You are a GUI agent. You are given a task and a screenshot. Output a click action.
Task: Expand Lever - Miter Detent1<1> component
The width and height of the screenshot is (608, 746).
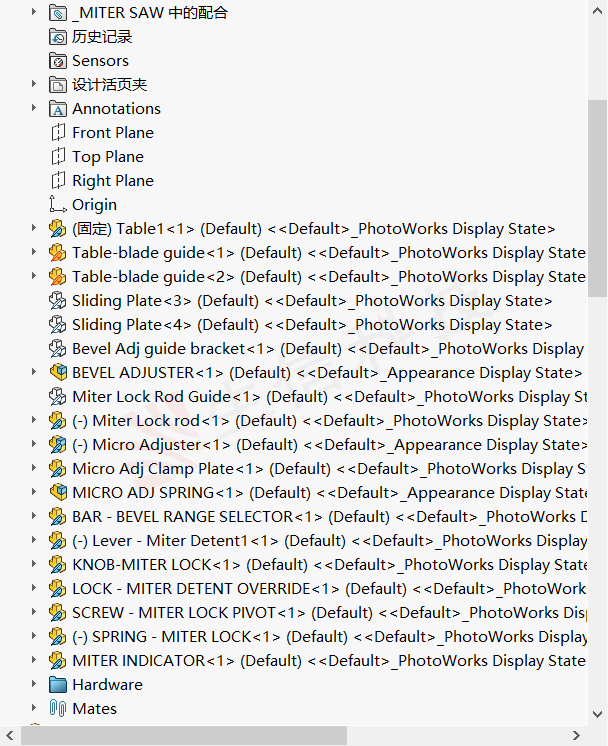33,539
